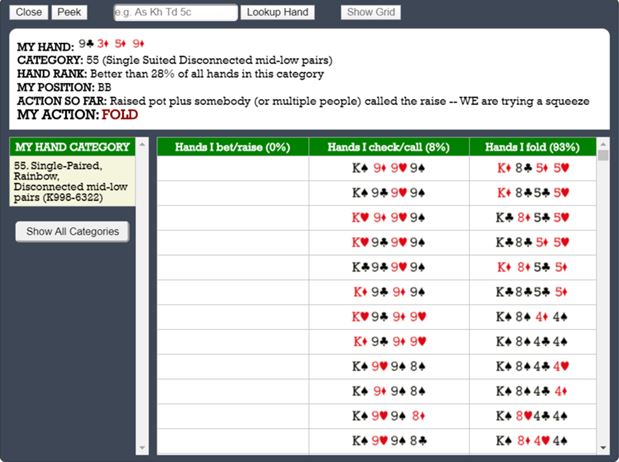
Task: Click the hand table scrollbar down arrow
Action: pyautogui.click(x=603, y=448)
